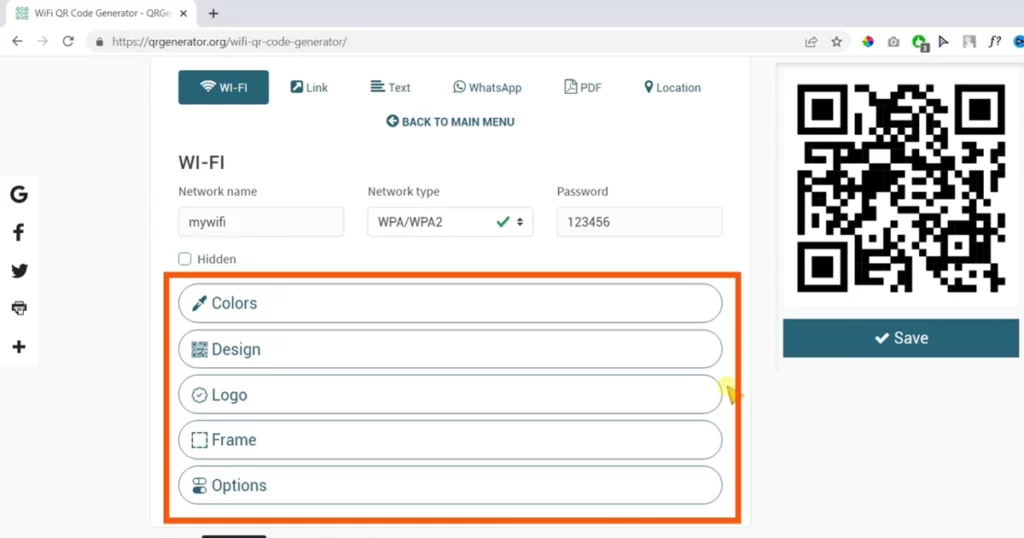Share on Facebook sidebar icon
The image size is (1024, 538).
click(19, 232)
